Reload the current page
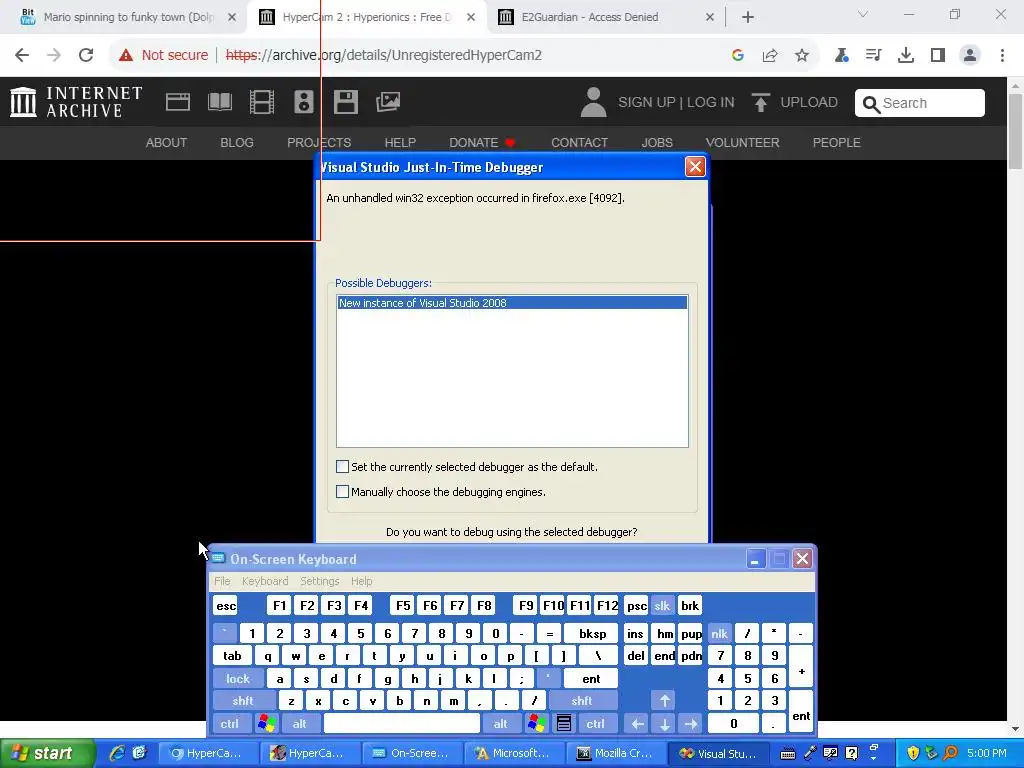Image resolution: width=1024 pixels, height=768 pixels. click(x=86, y=55)
